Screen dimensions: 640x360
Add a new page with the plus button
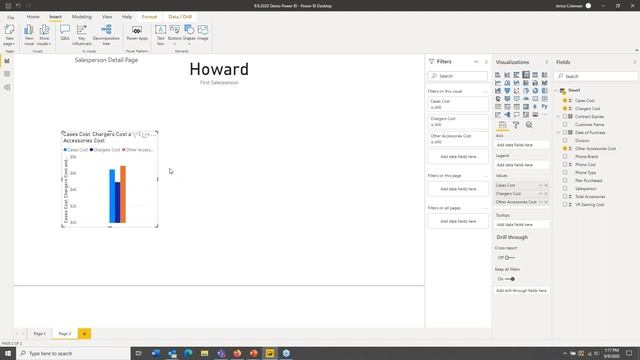(84, 333)
